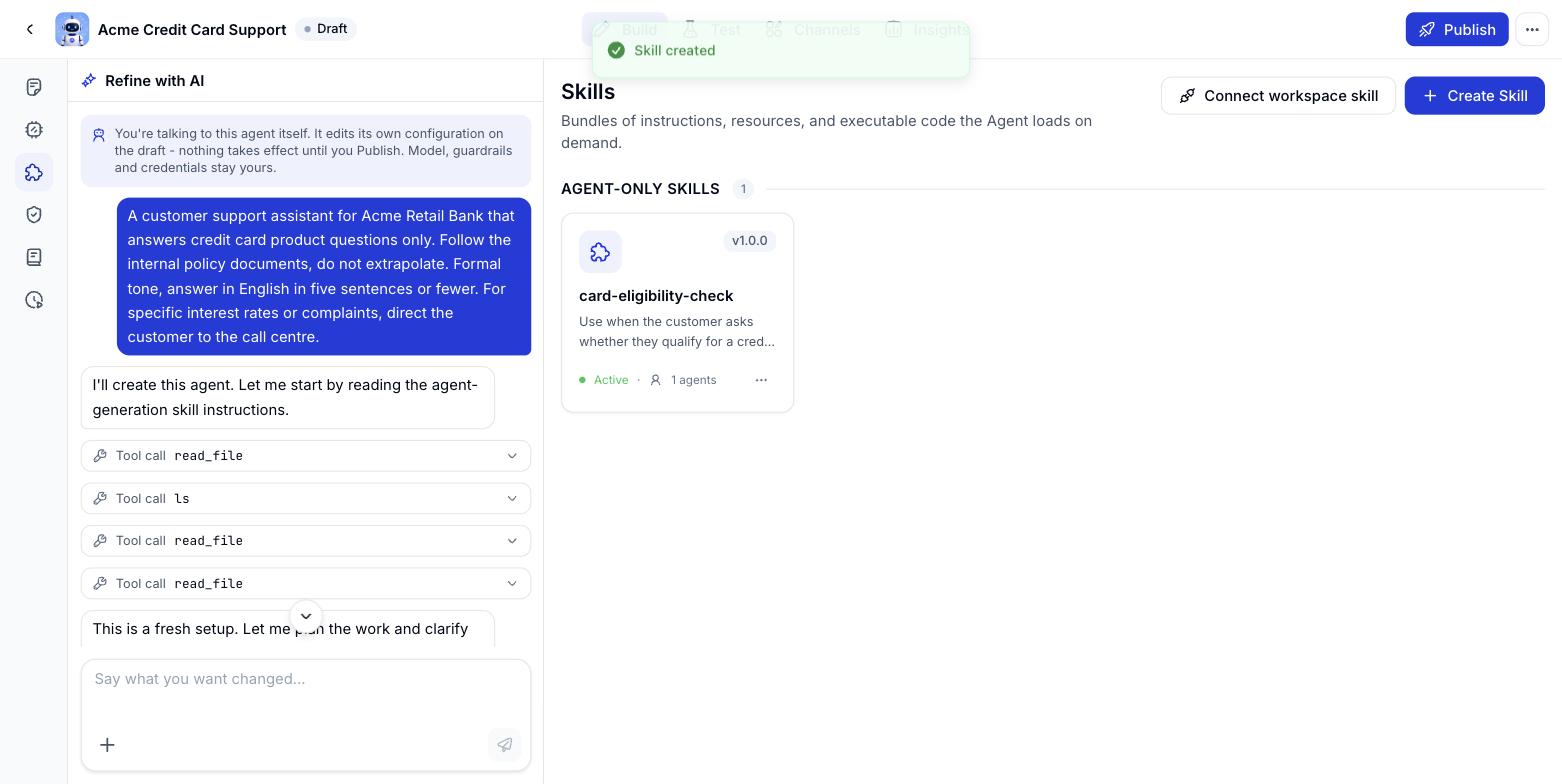The height and width of the screenshot is (784, 1562).
Task: Open the clock history sidebar icon
Action: [34, 300]
